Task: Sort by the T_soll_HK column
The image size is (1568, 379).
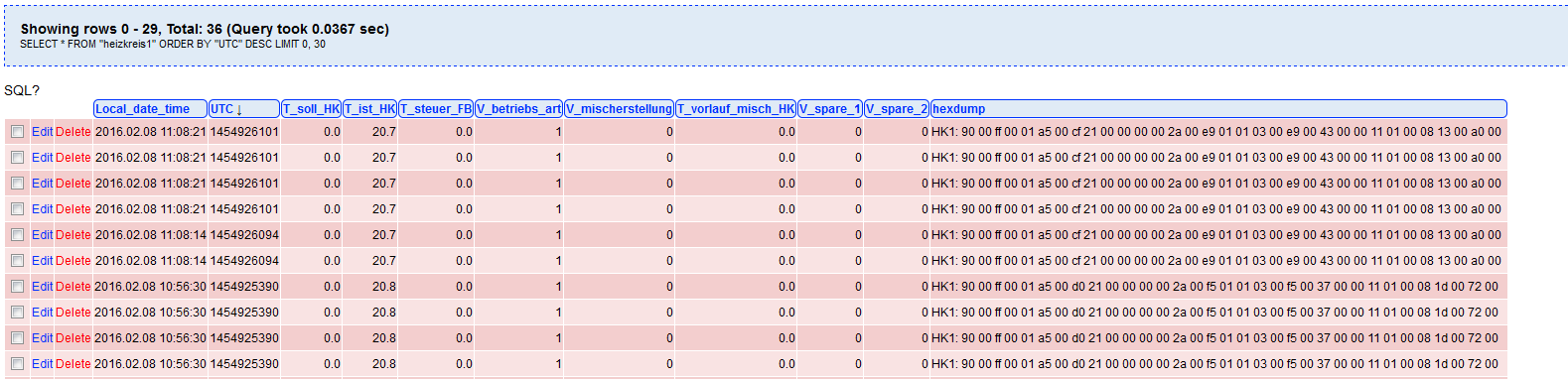Action: pos(312,109)
